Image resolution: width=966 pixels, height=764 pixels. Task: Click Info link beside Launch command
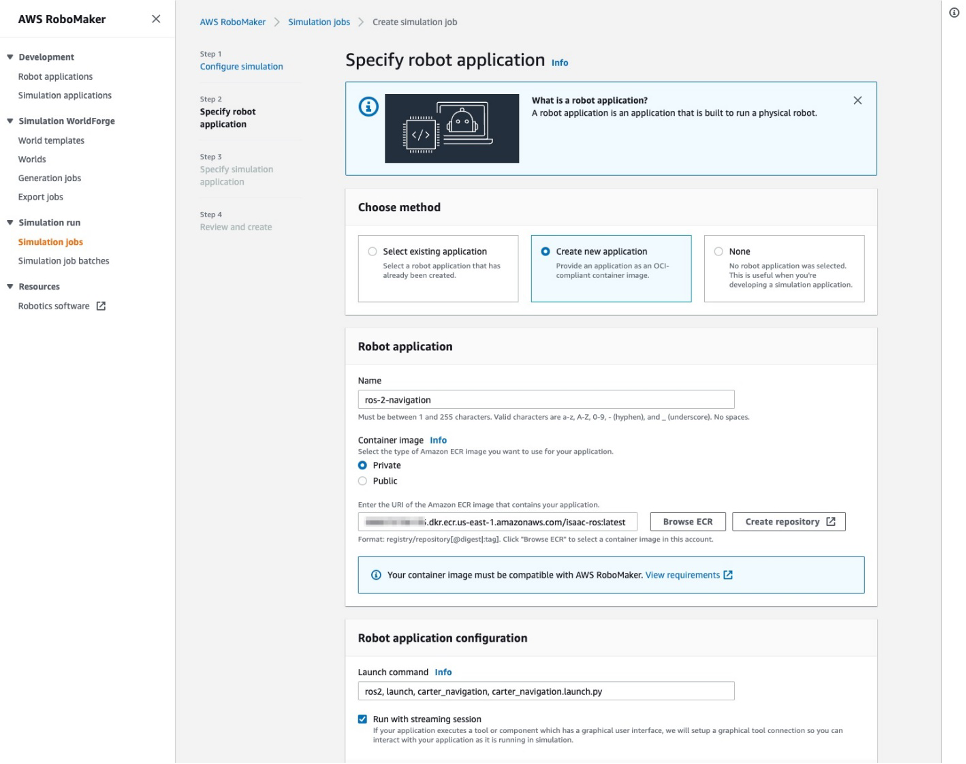(x=443, y=672)
